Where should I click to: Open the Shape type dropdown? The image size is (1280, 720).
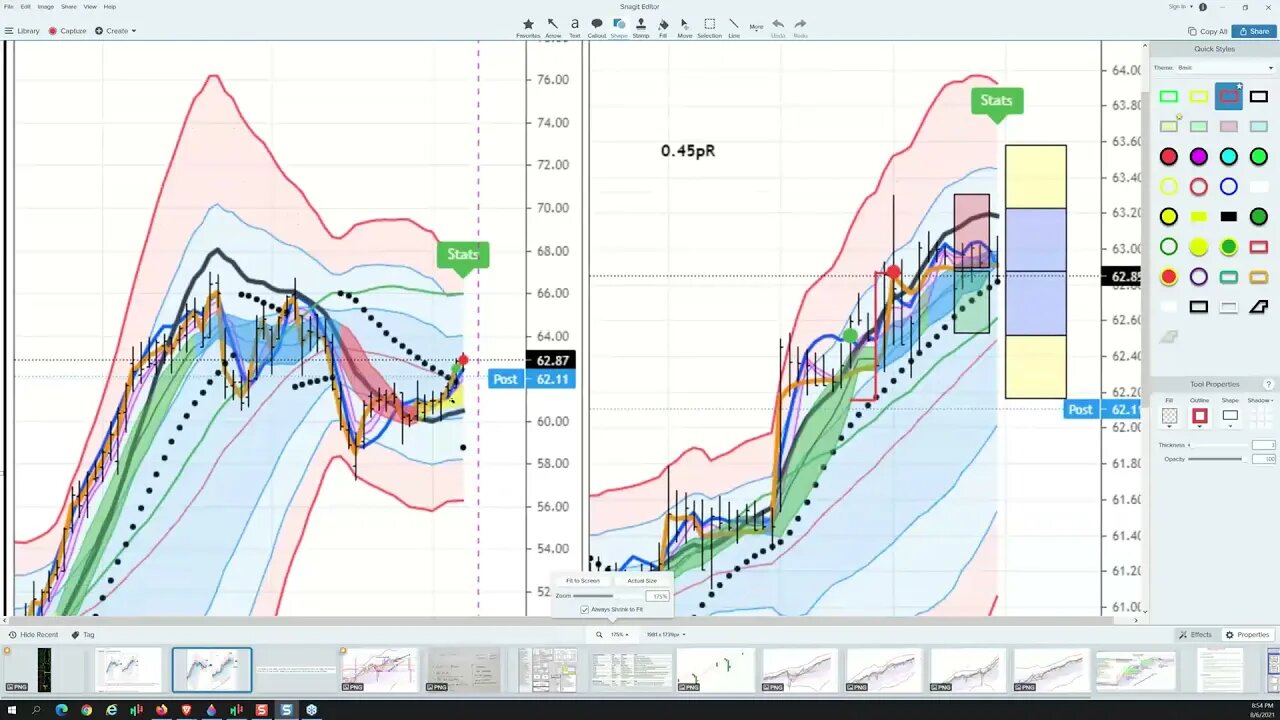click(x=1230, y=416)
